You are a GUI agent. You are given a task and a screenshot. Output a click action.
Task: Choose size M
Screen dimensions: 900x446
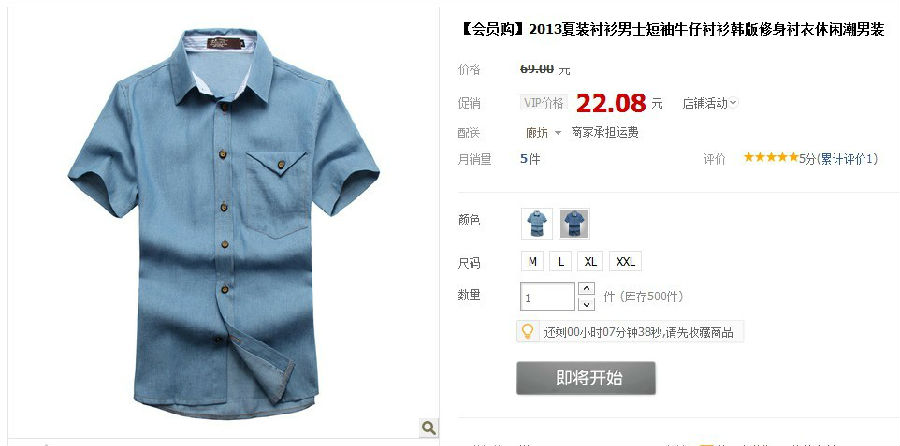point(533,262)
